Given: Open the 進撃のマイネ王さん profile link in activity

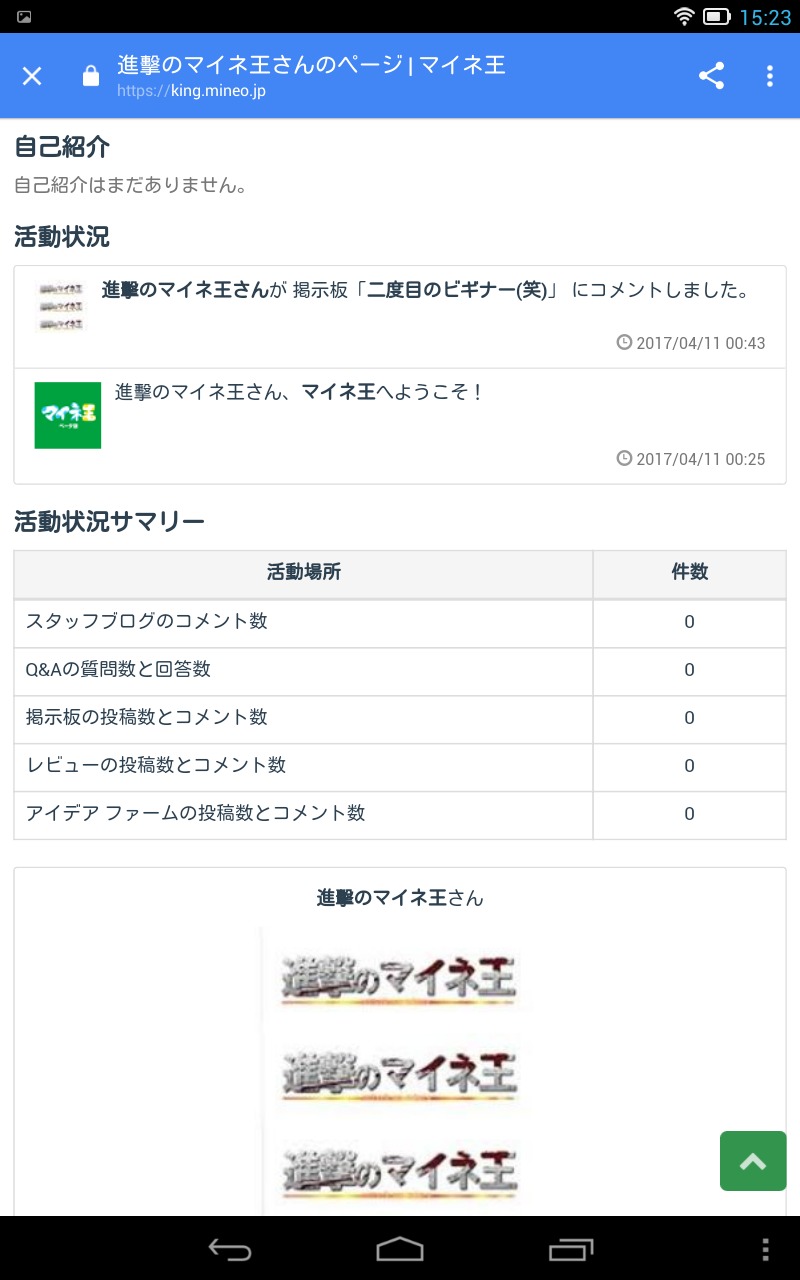Looking at the screenshot, I should point(185,291).
